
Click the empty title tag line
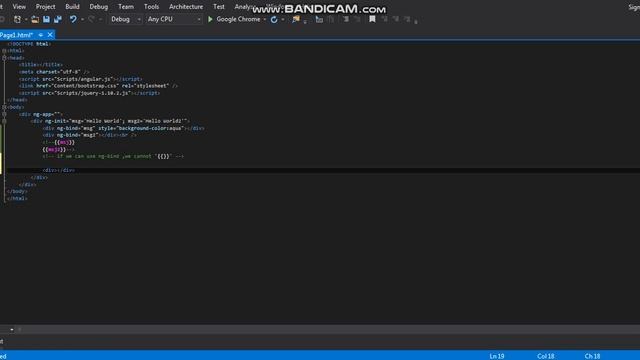(40, 64)
